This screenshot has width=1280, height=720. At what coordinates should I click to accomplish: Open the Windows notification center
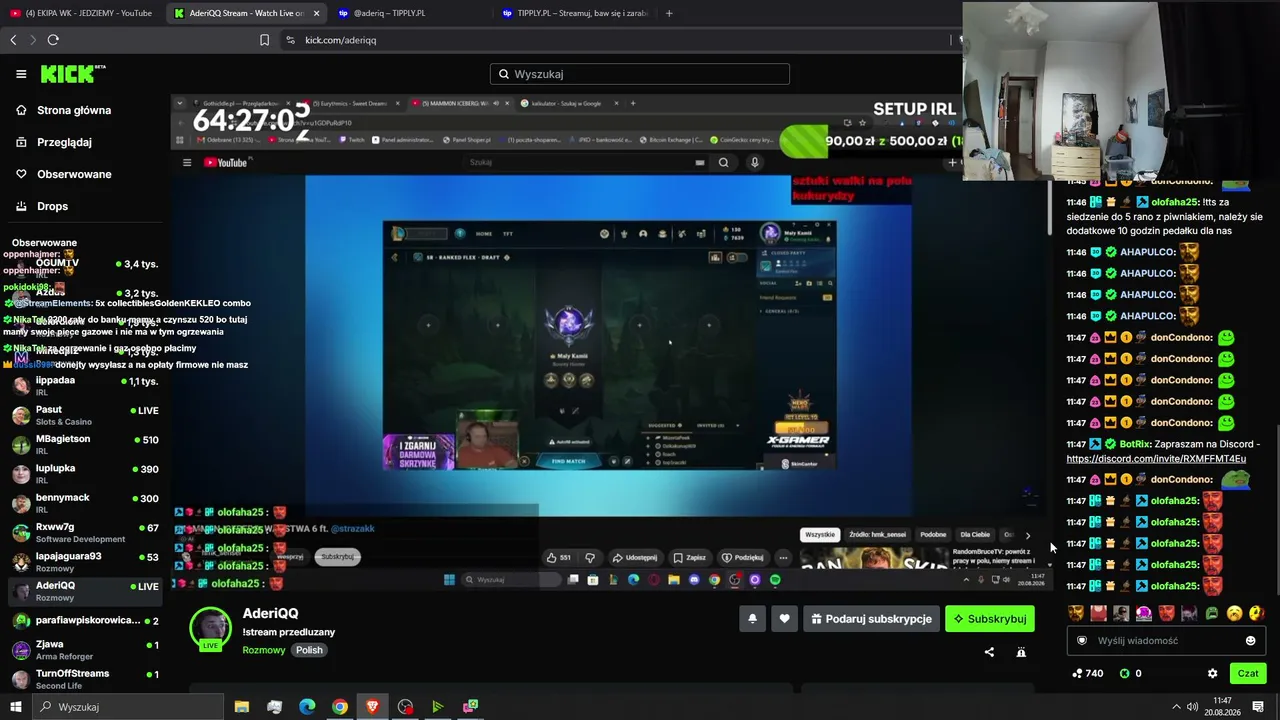1258,707
